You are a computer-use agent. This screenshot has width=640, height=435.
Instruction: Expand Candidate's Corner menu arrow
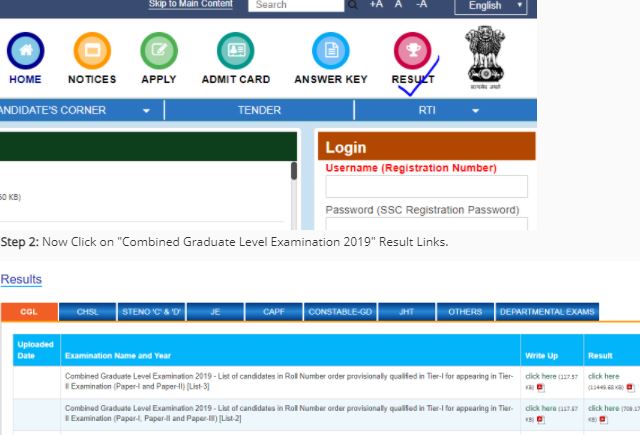(x=146, y=111)
